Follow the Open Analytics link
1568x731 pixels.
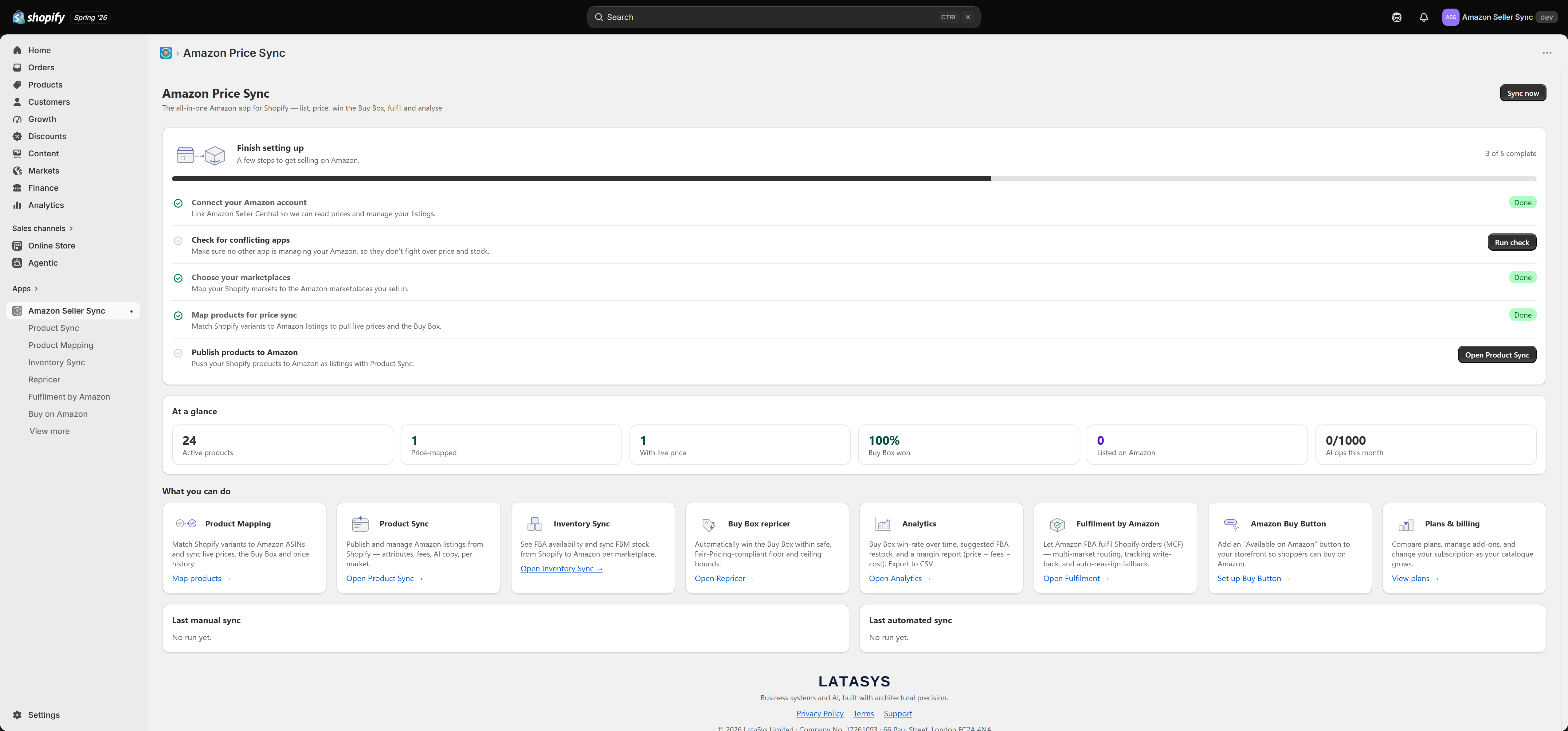(900, 578)
